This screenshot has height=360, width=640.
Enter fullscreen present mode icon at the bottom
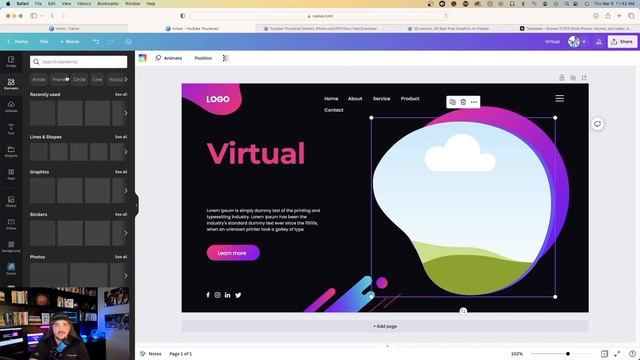click(617, 354)
